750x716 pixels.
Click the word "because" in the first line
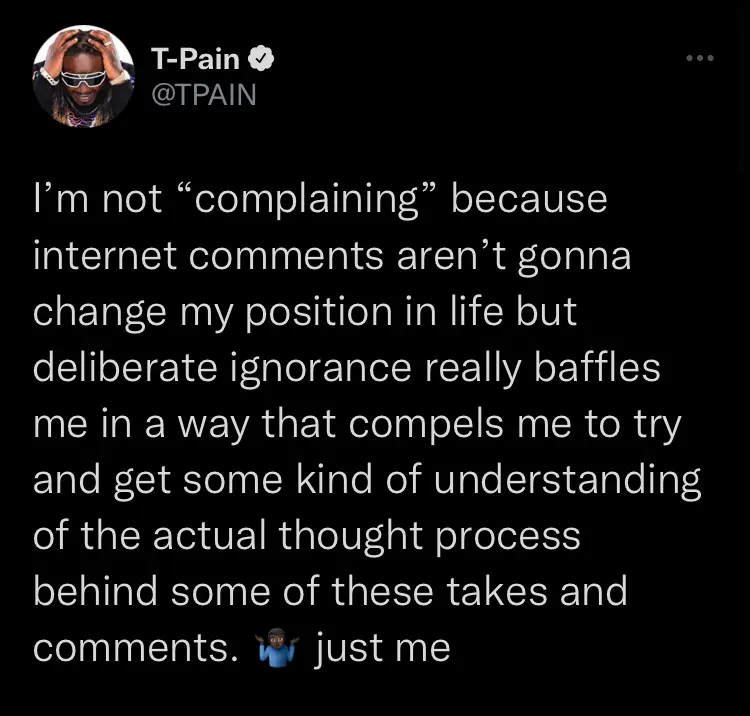pyautogui.click(x=529, y=199)
